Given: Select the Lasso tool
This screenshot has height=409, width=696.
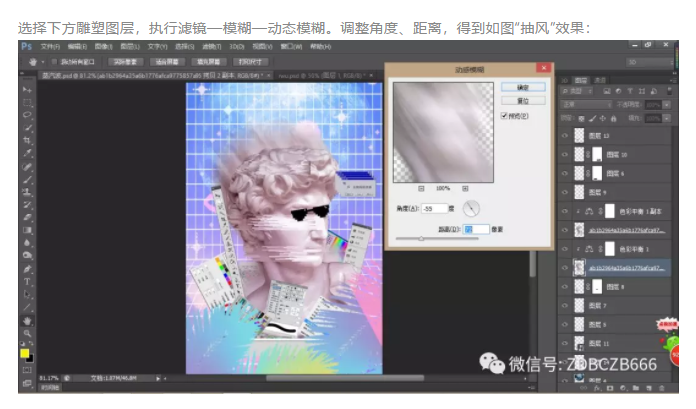Looking at the screenshot, I should click(x=27, y=115).
